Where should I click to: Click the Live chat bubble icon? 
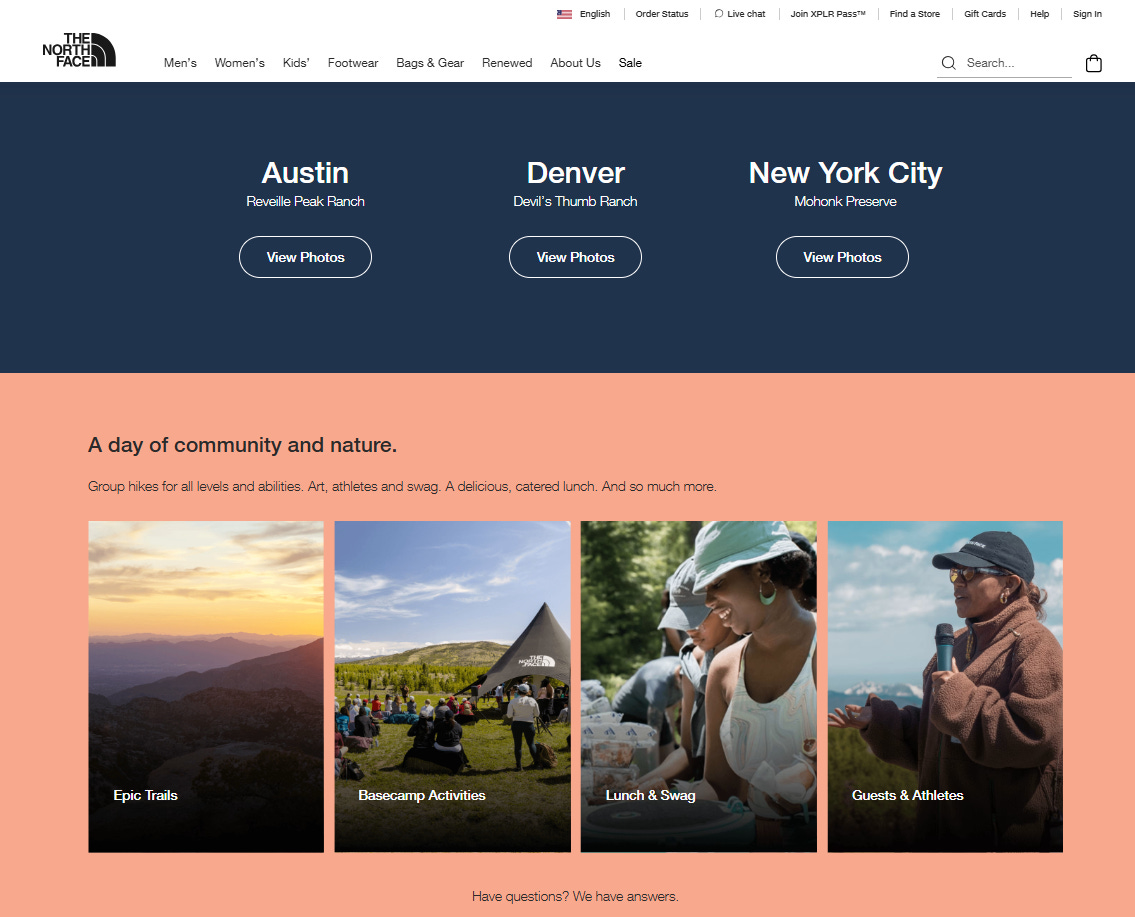point(718,14)
